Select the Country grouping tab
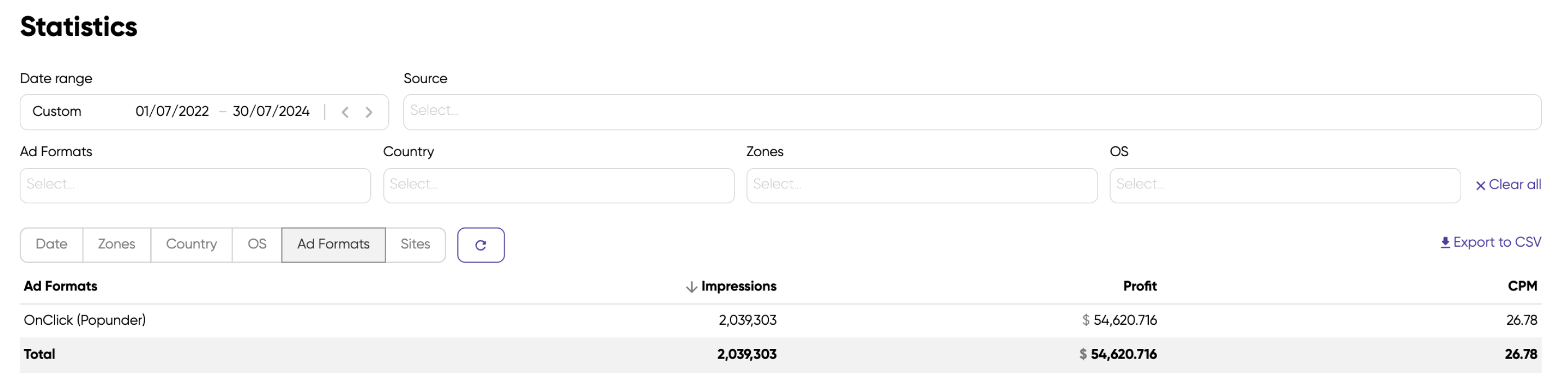Screen dimensions: 1568x386 point(191,245)
